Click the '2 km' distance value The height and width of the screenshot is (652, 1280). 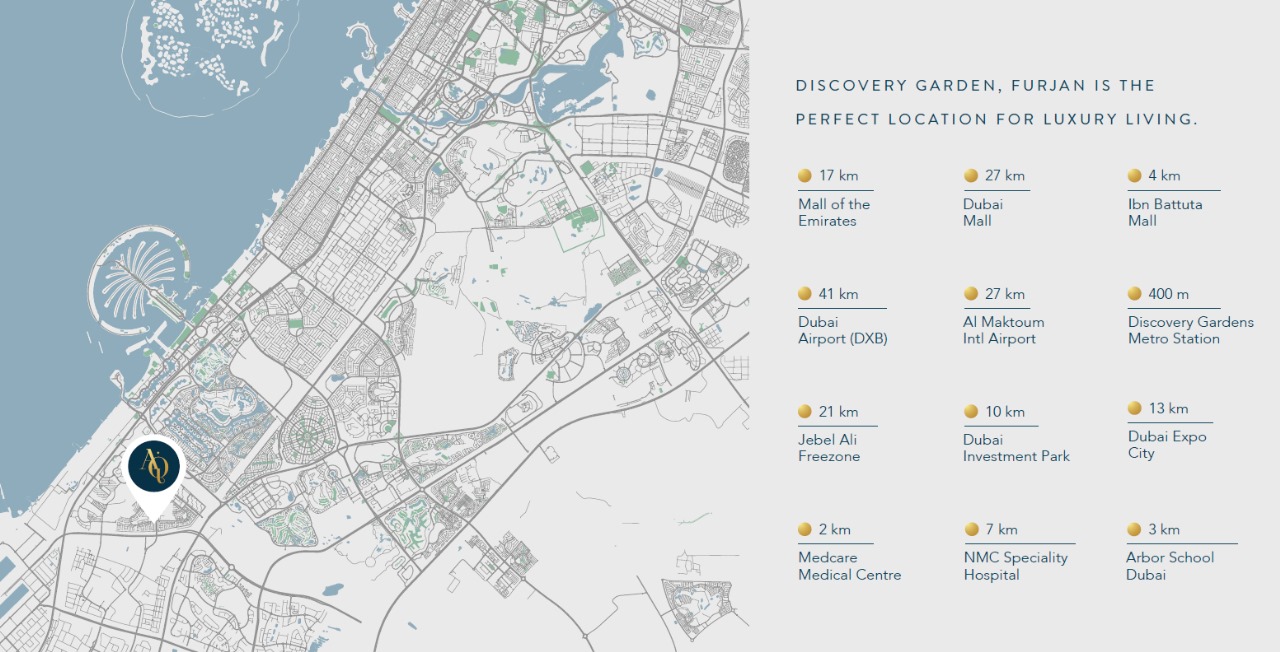coord(835,529)
